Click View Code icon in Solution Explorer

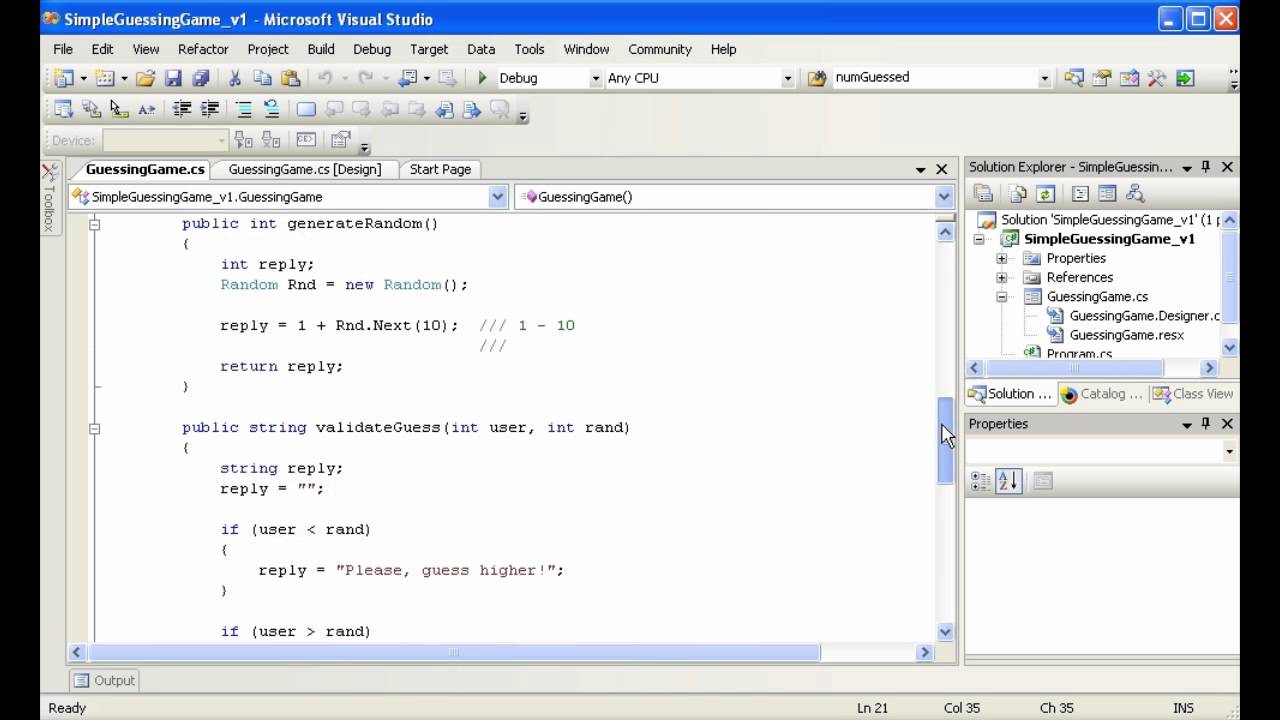pyautogui.click(x=1080, y=194)
